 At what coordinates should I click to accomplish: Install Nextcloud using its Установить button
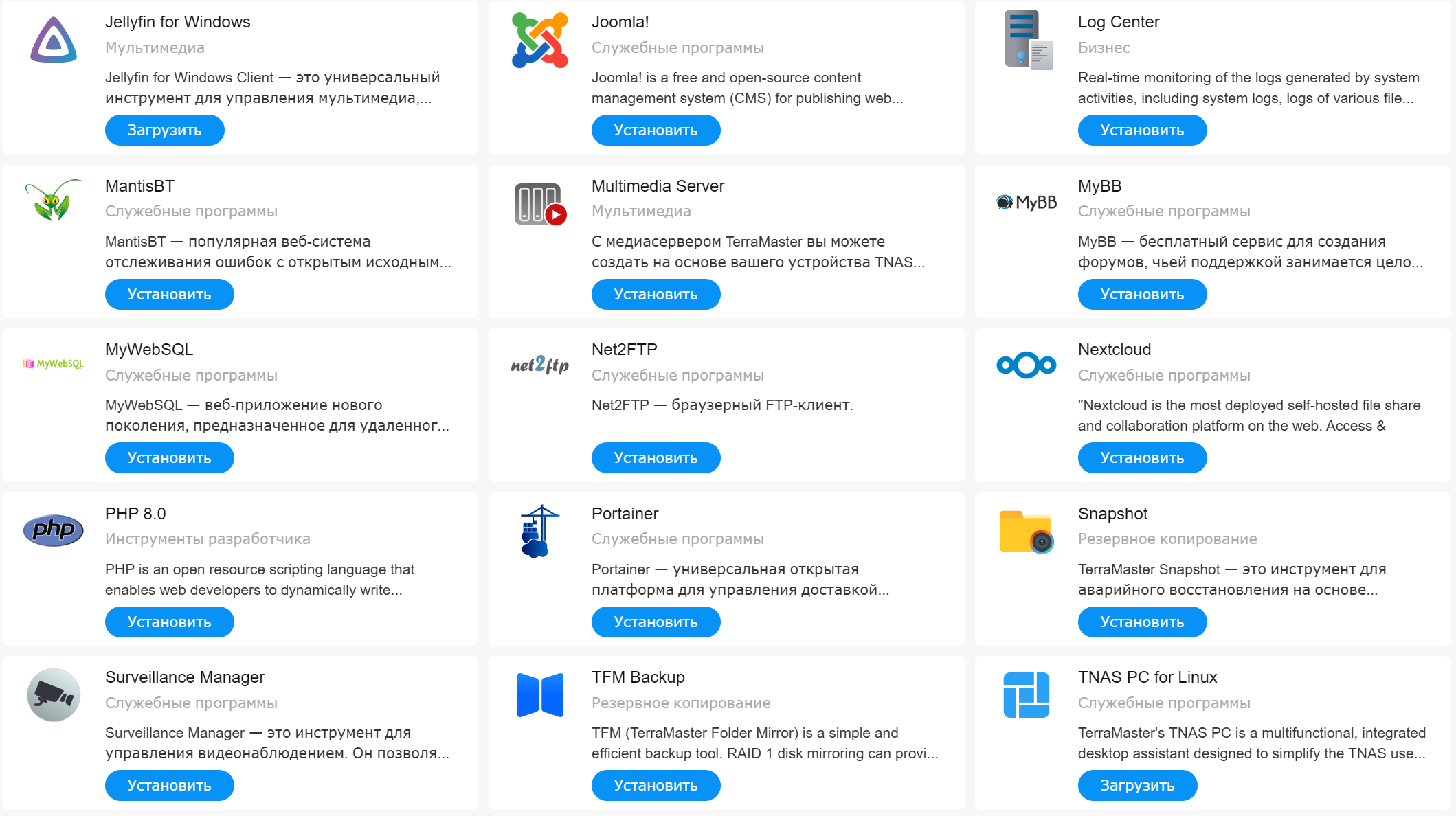coord(1142,458)
